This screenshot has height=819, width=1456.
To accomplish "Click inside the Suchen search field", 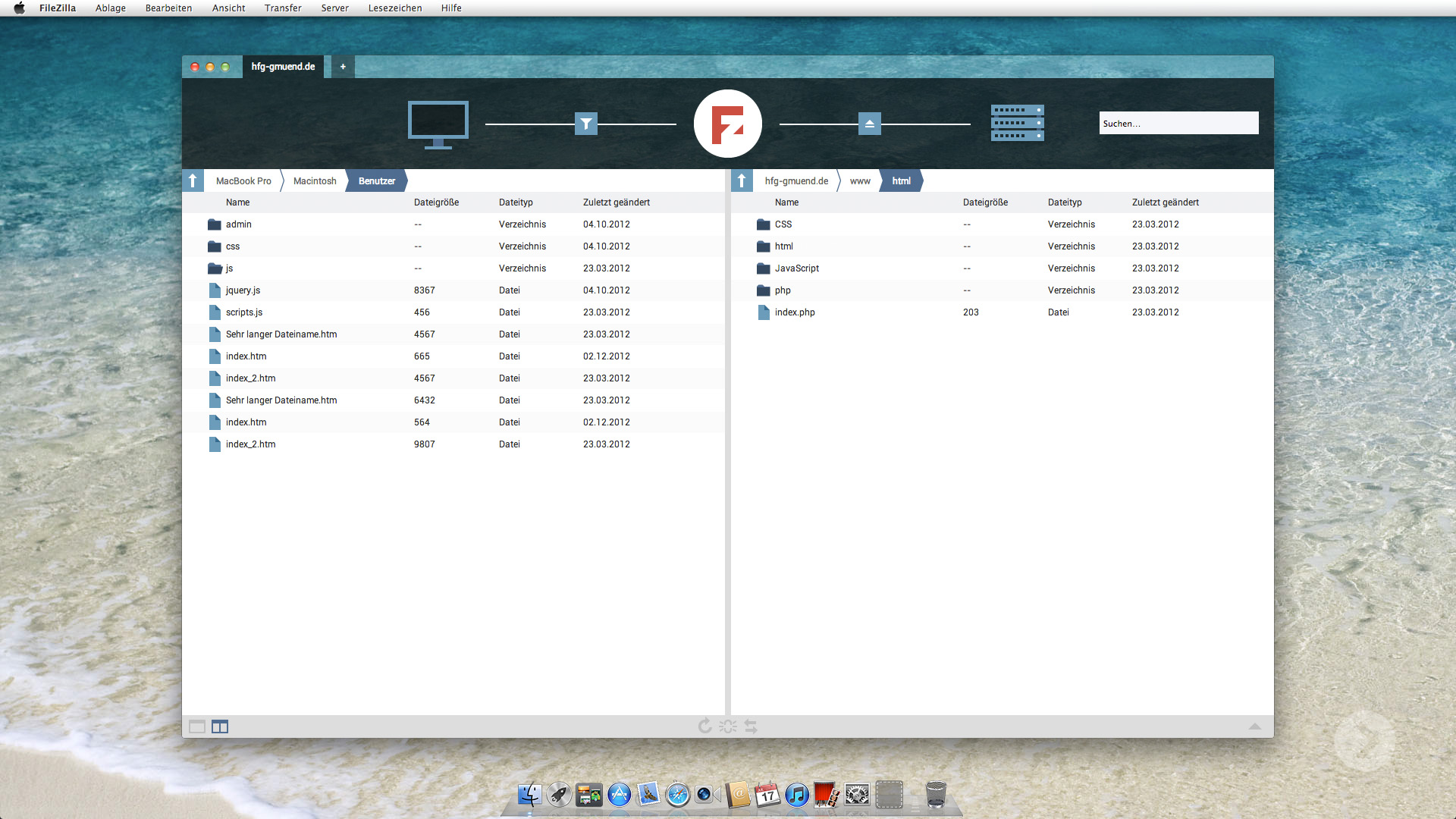I will [x=1178, y=123].
